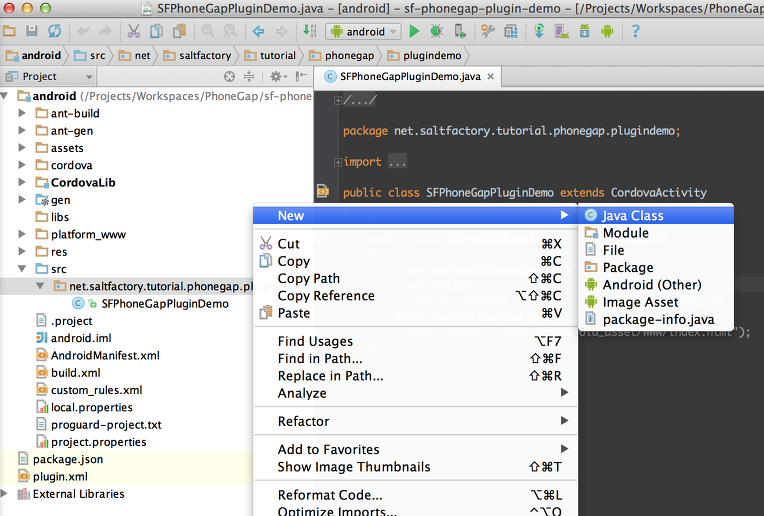Expand the folded header comment
Image resolution: width=764 pixels, height=516 pixels.
click(x=338, y=100)
